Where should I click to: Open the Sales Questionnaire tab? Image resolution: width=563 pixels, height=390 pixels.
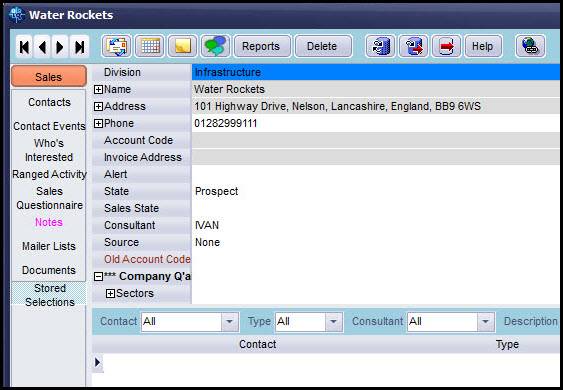[x=49, y=198]
